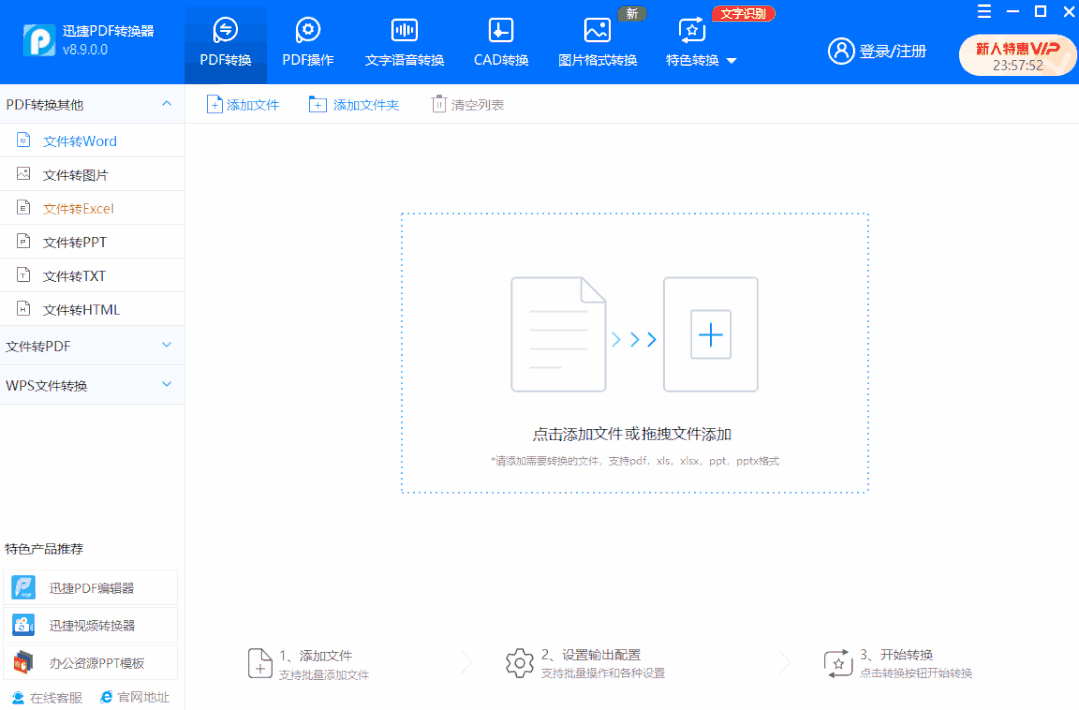Click the 特色转换 star icon
The width and height of the screenshot is (1079, 710).
692,30
